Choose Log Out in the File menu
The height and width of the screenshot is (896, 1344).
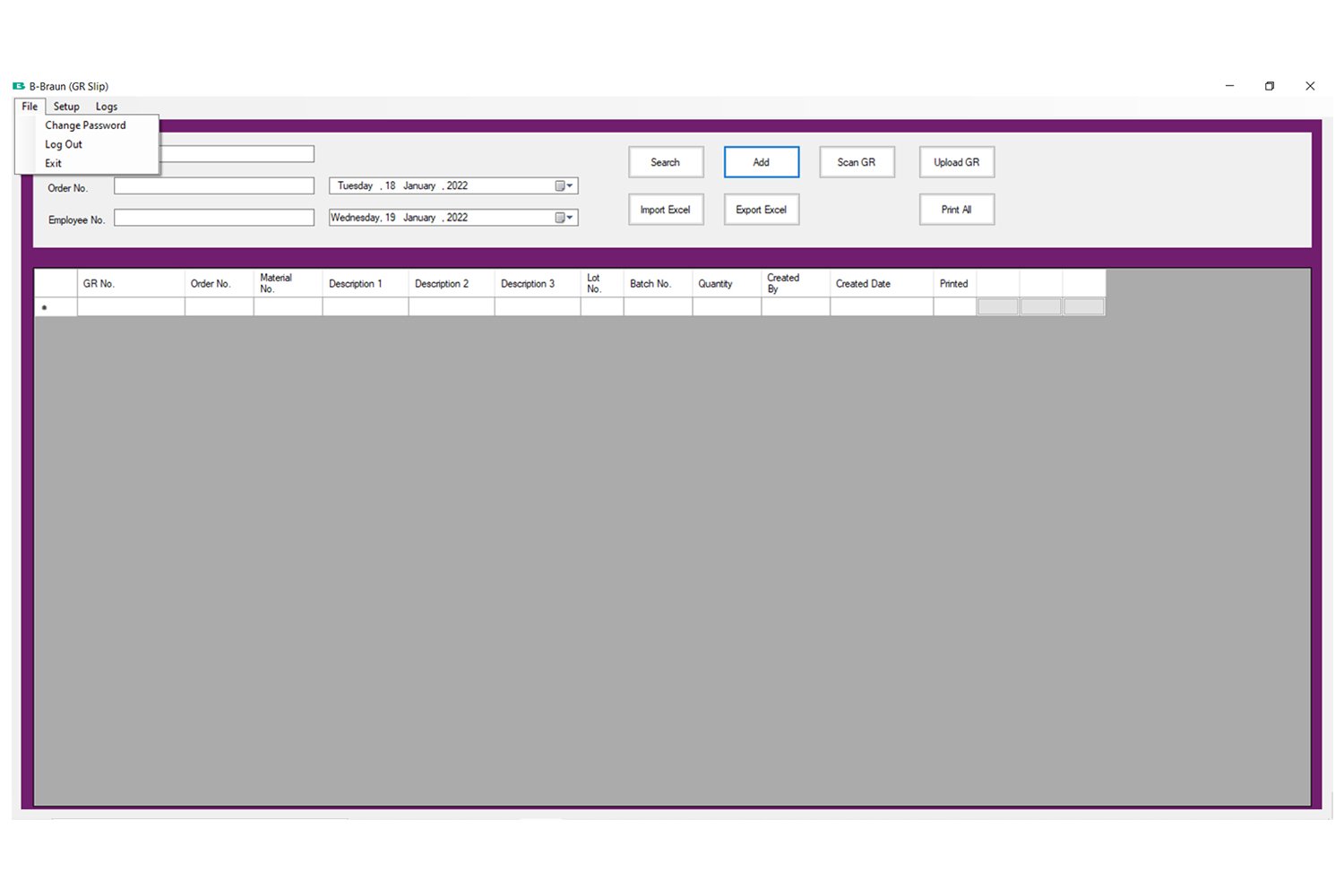[64, 144]
